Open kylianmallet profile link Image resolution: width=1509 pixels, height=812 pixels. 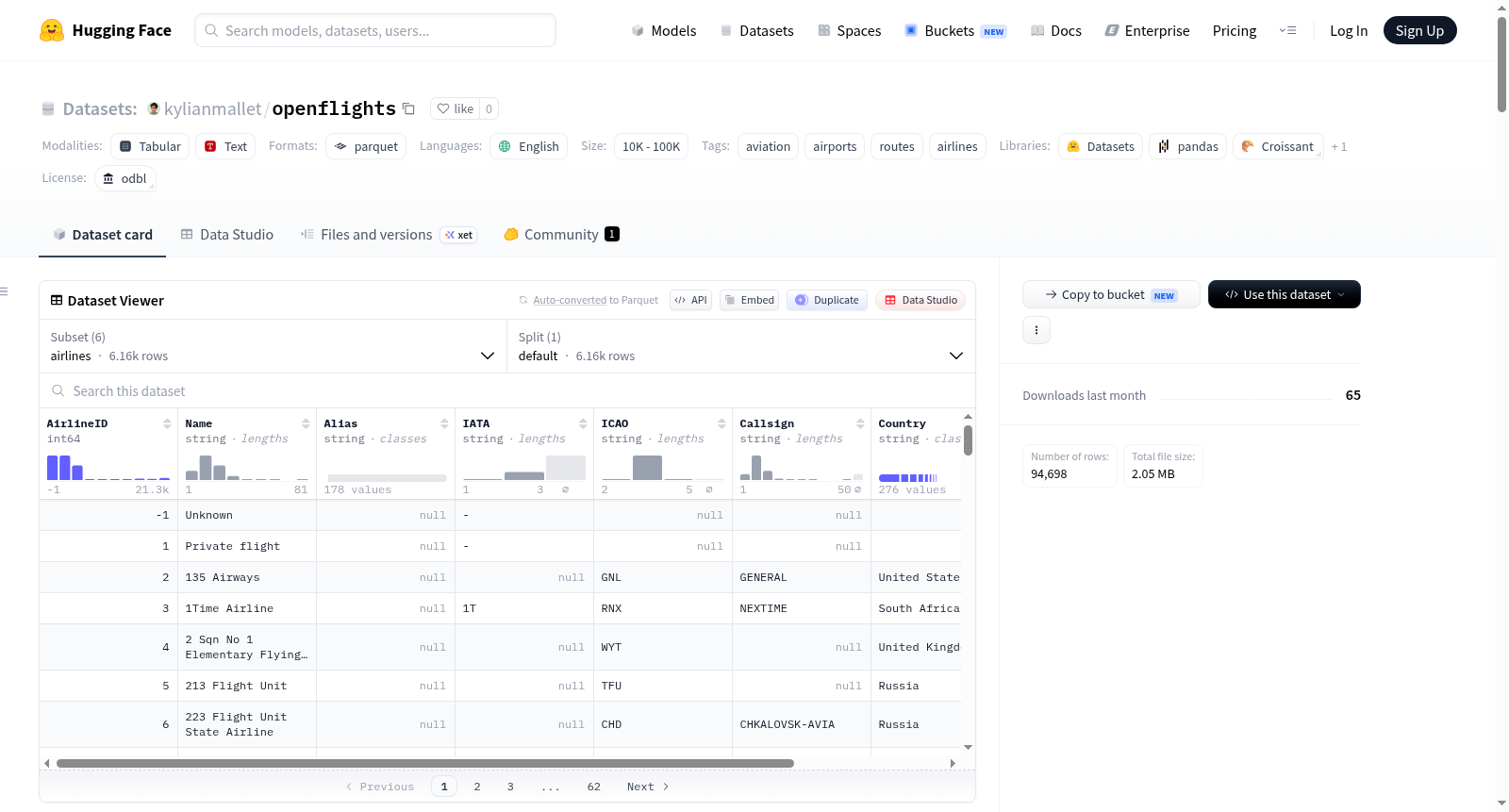pyautogui.click(x=213, y=108)
